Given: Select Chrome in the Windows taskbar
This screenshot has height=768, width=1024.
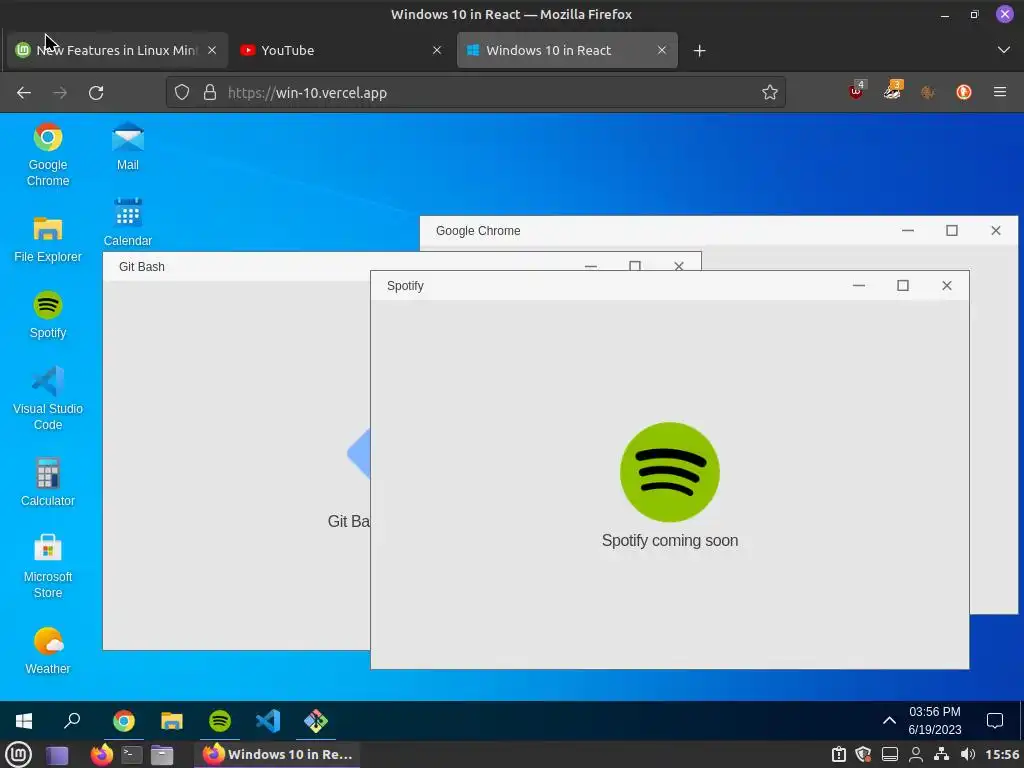Looking at the screenshot, I should pyautogui.click(x=123, y=721).
